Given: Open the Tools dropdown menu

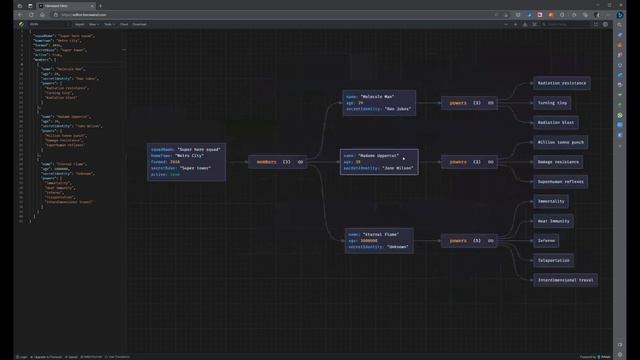Looking at the screenshot, I should click(109, 24).
